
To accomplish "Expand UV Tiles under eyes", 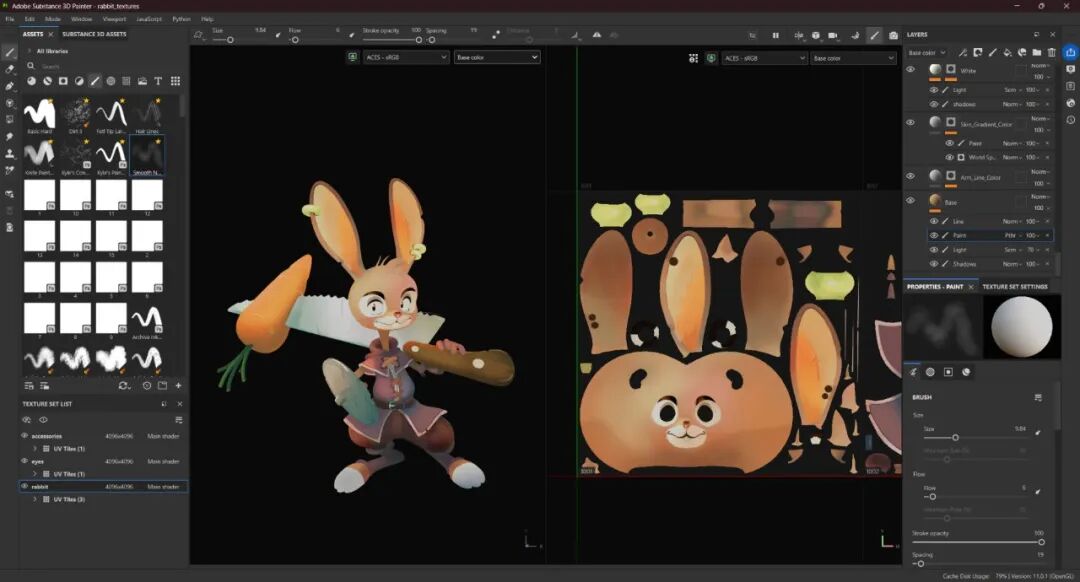I will tap(35, 474).
